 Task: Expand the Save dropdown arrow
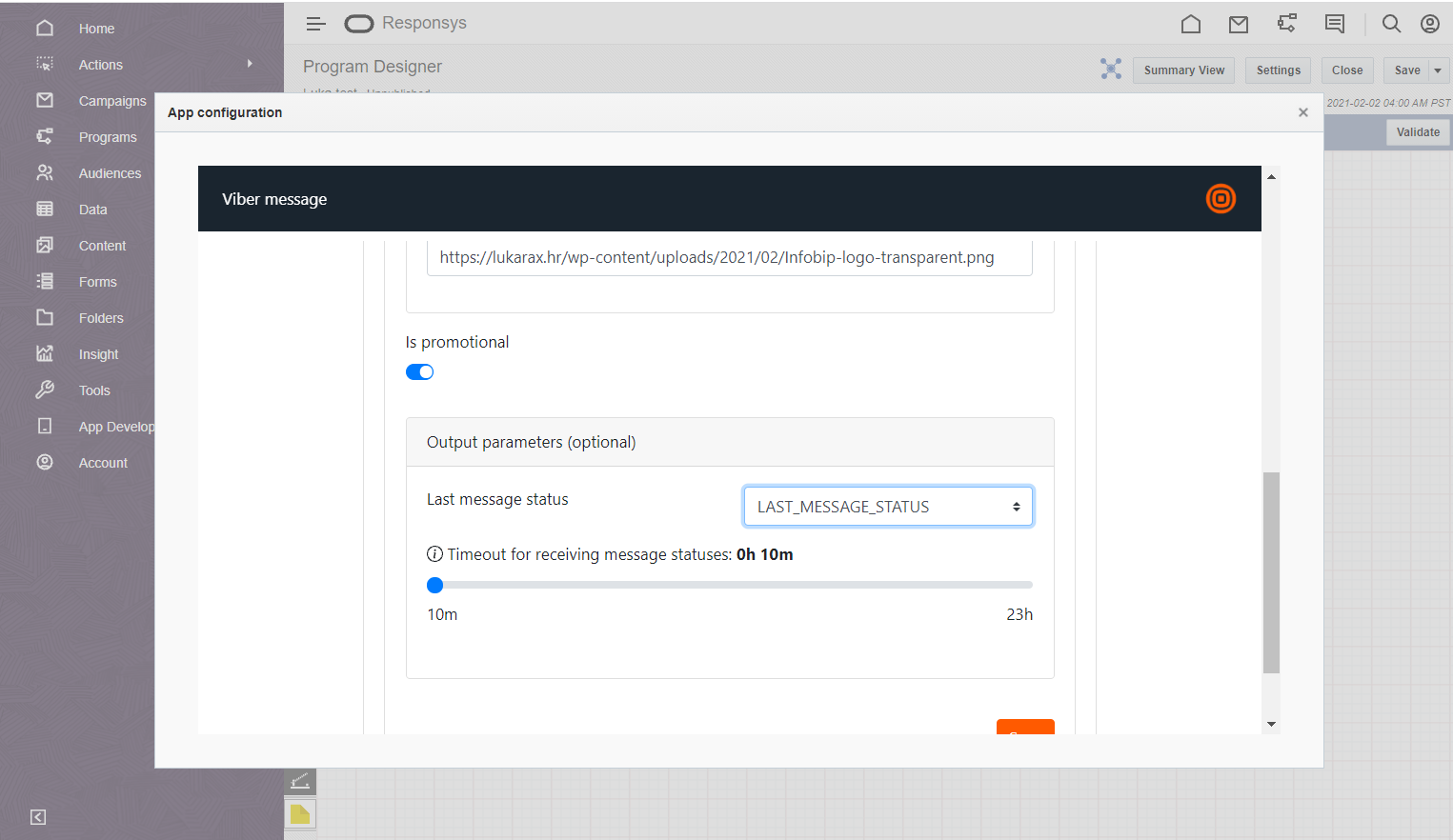click(x=1438, y=70)
